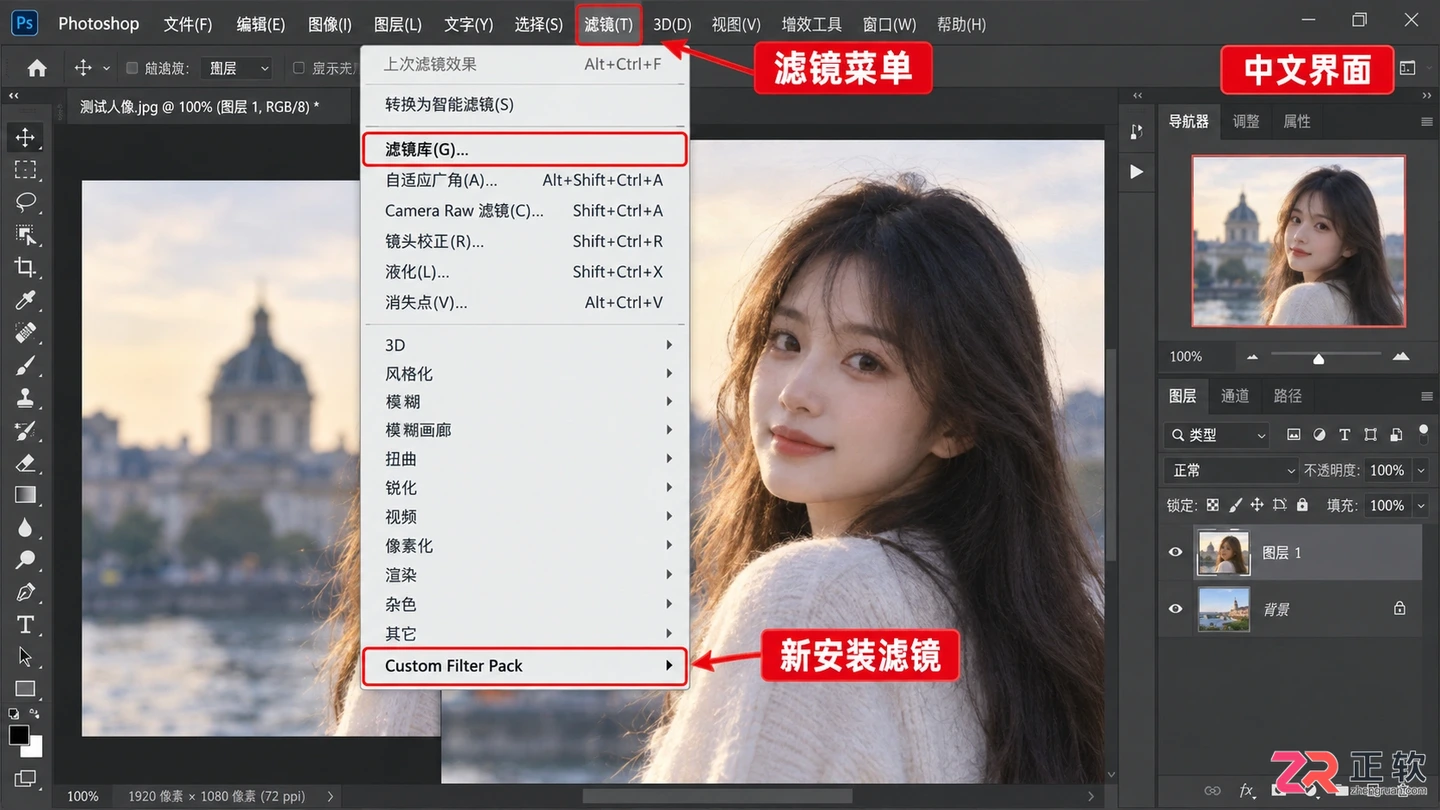Click the pixel layer filter icon

[x=1294, y=435]
